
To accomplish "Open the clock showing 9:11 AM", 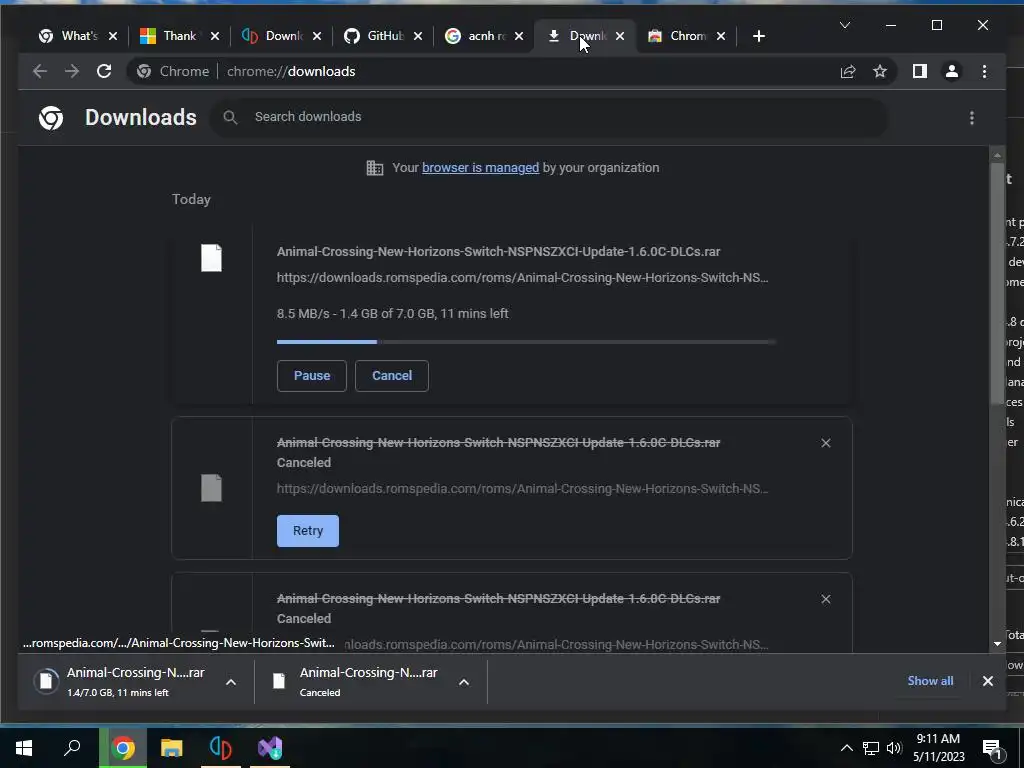I will 938,748.
